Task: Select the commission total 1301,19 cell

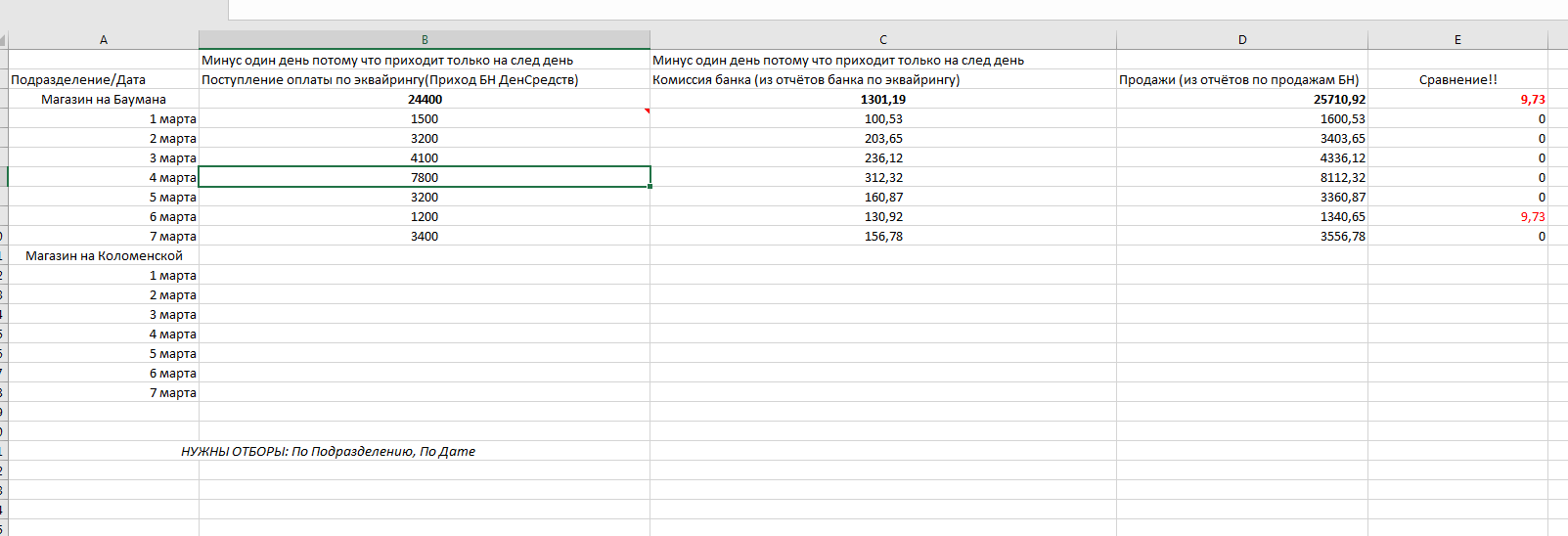Action: click(882, 100)
